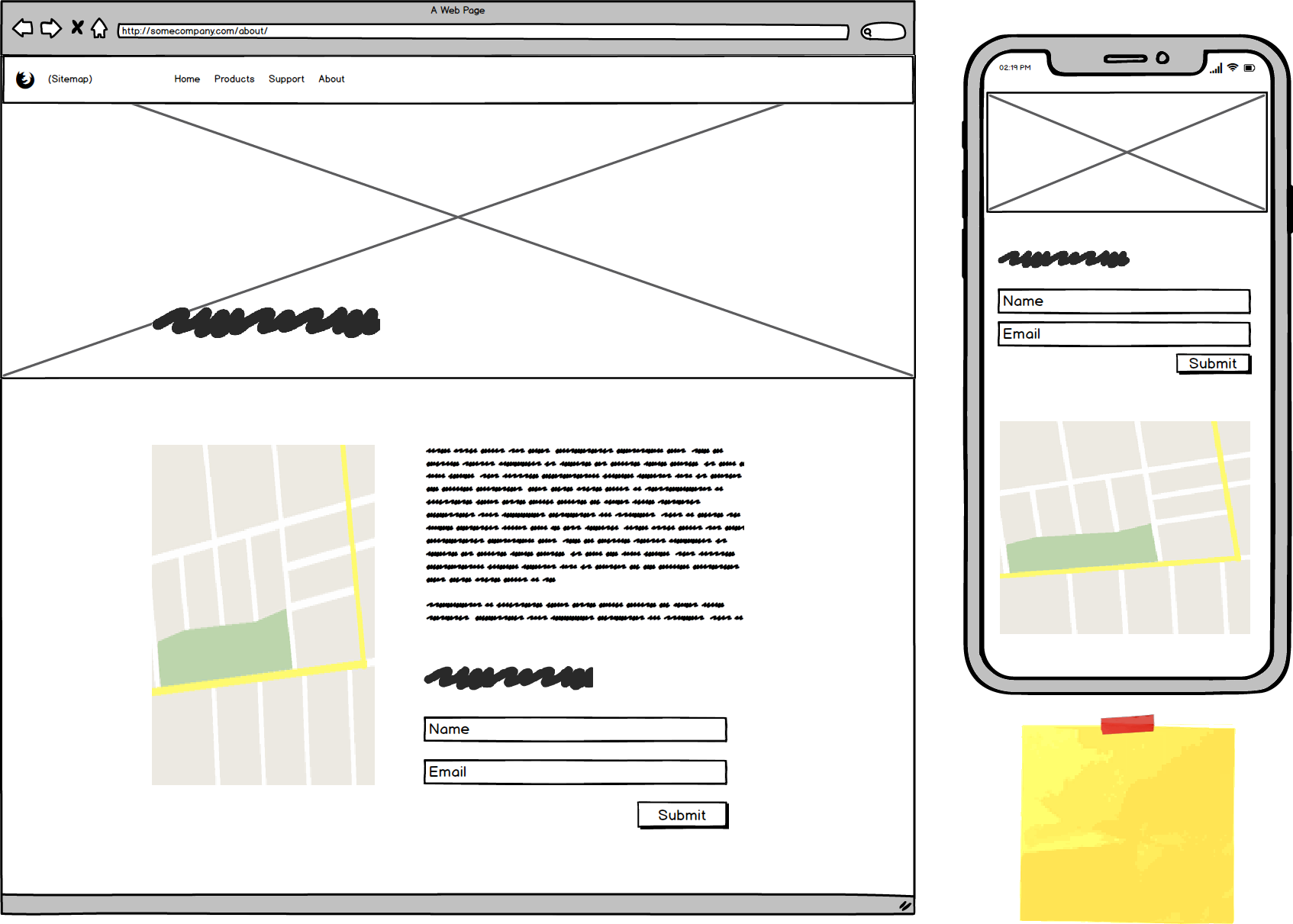1293x924 pixels.
Task: Tap Submit button on the phone form
Action: (1212, 364)
